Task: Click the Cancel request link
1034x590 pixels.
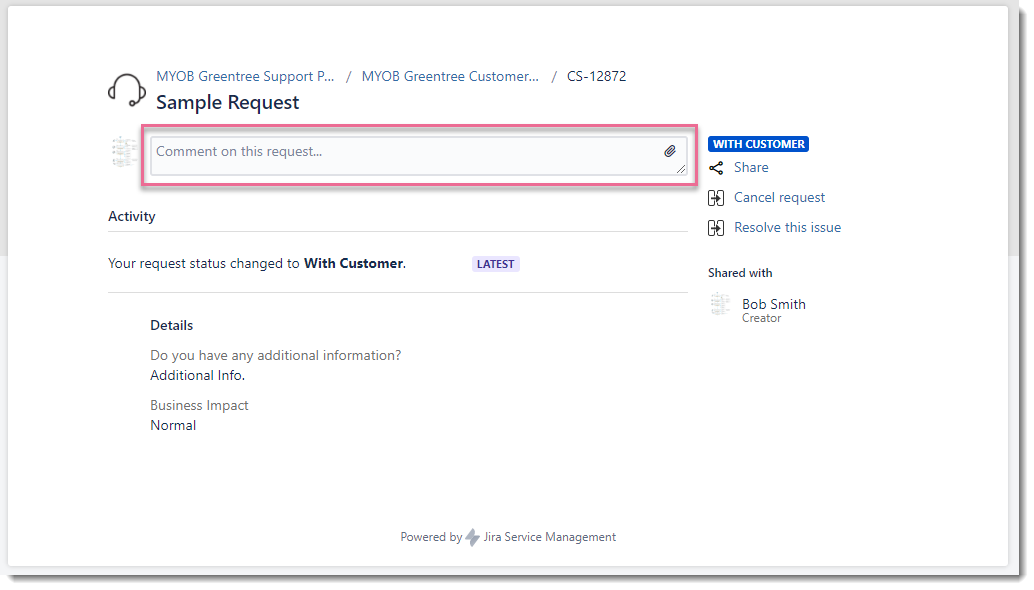Action: (779, 198)
